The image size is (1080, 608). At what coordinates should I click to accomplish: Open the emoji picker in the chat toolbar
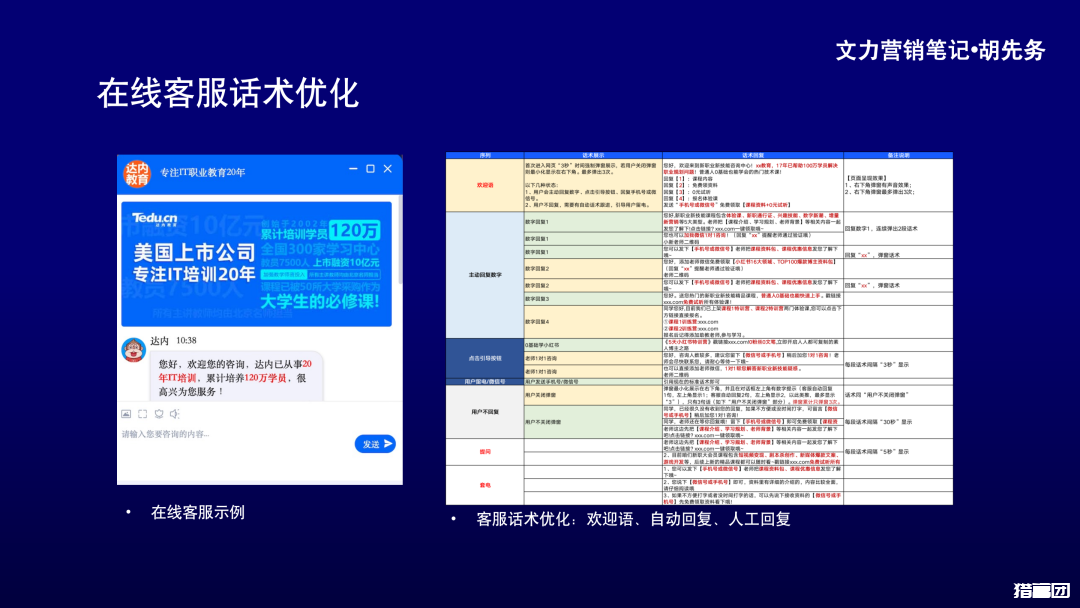pyautogui.click(x=158, y=414)
